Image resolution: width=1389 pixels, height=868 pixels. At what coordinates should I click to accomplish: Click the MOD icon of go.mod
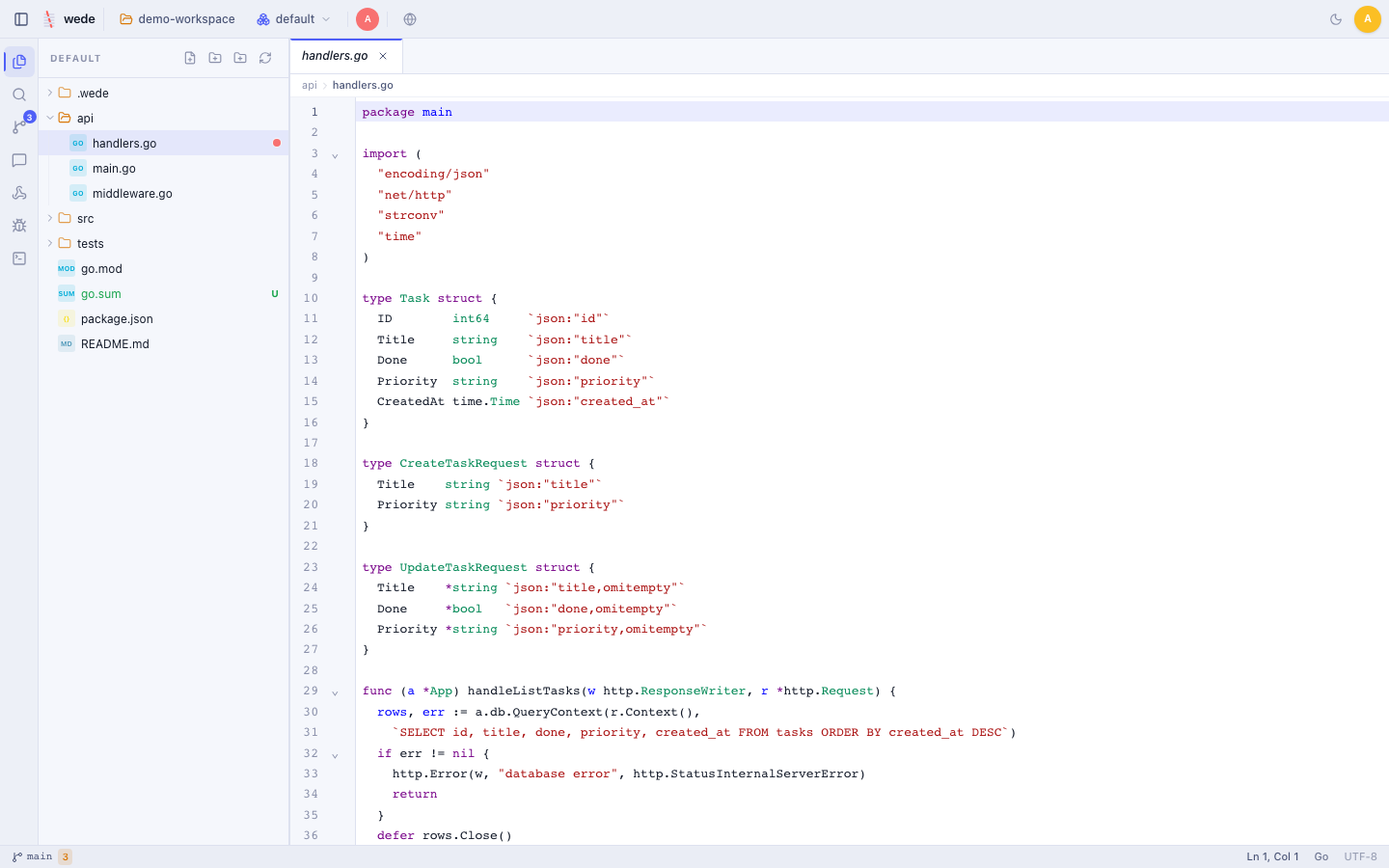(67, 268)
